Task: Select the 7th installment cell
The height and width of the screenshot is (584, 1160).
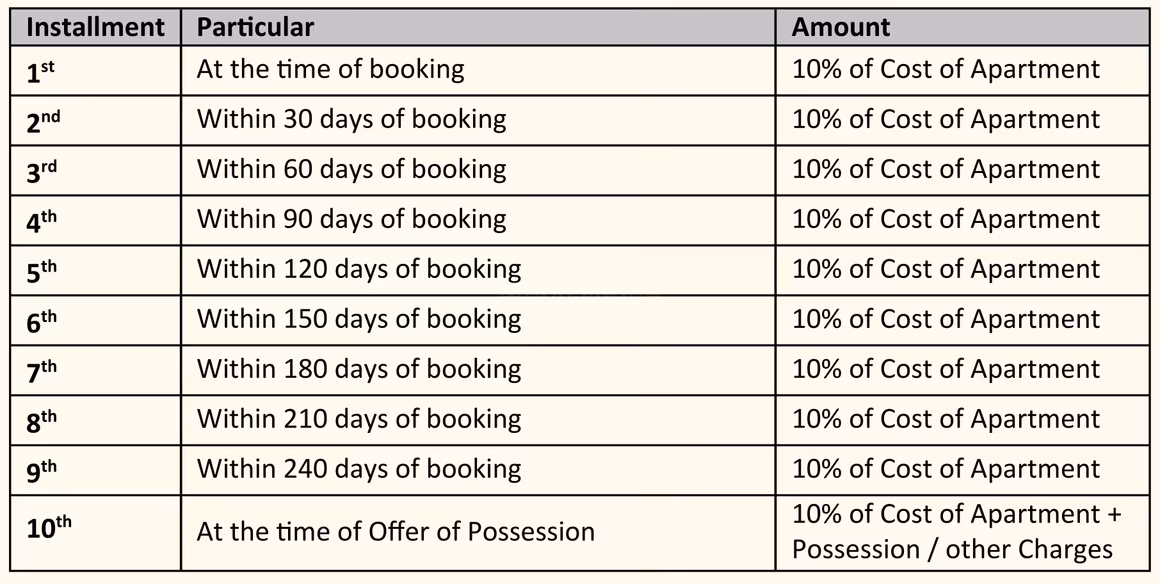Action: (x=95, y=370)
